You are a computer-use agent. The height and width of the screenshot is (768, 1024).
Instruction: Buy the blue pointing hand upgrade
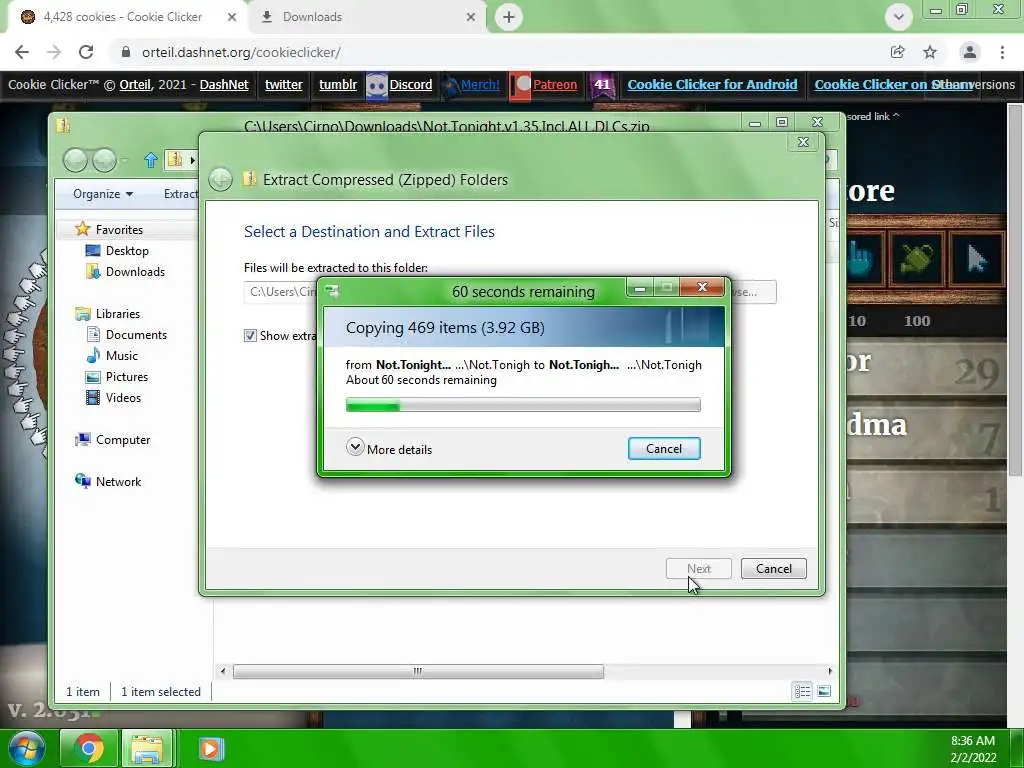(865, 259)
